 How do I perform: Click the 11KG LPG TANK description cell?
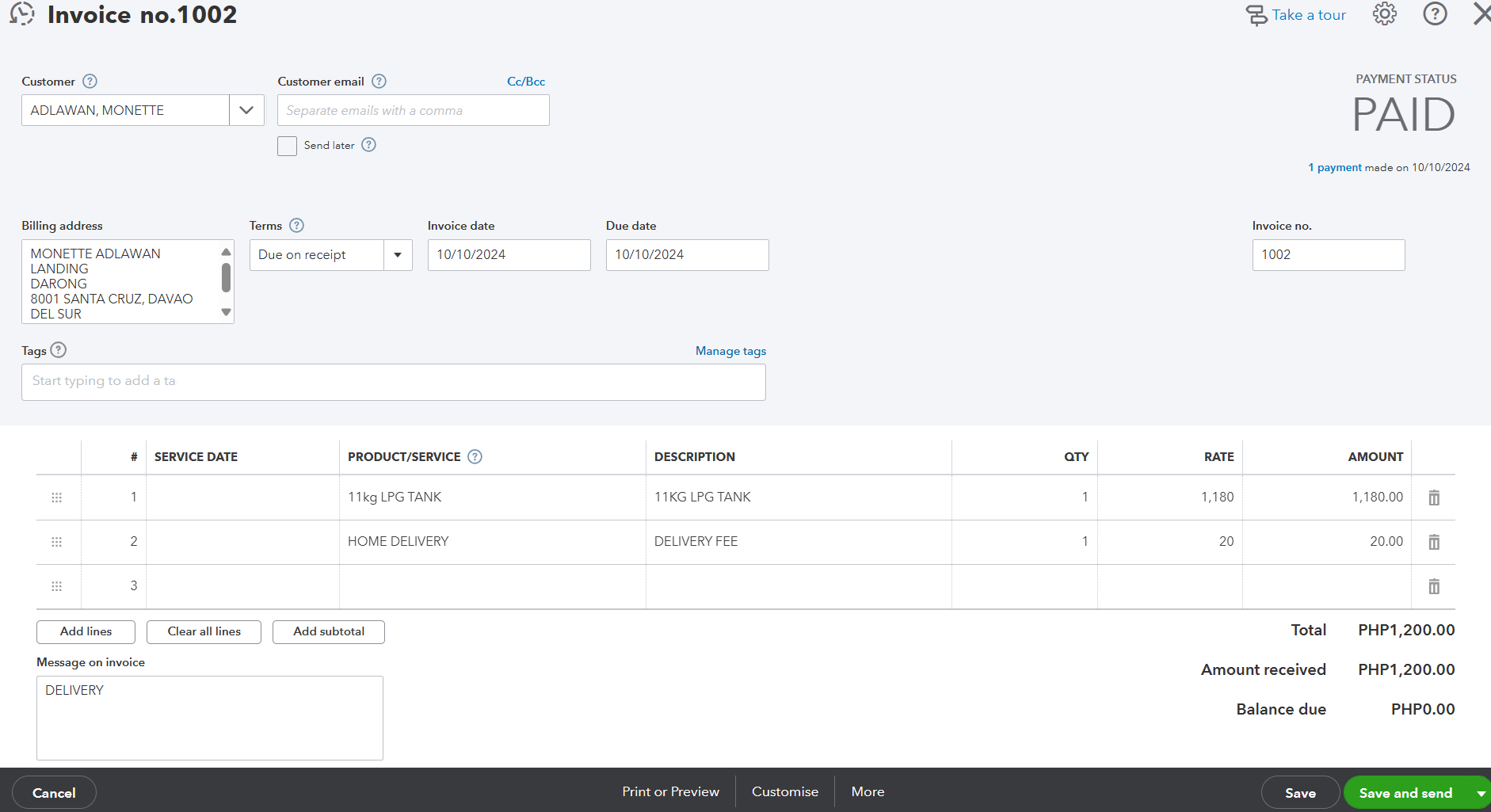tap(799, 497)
